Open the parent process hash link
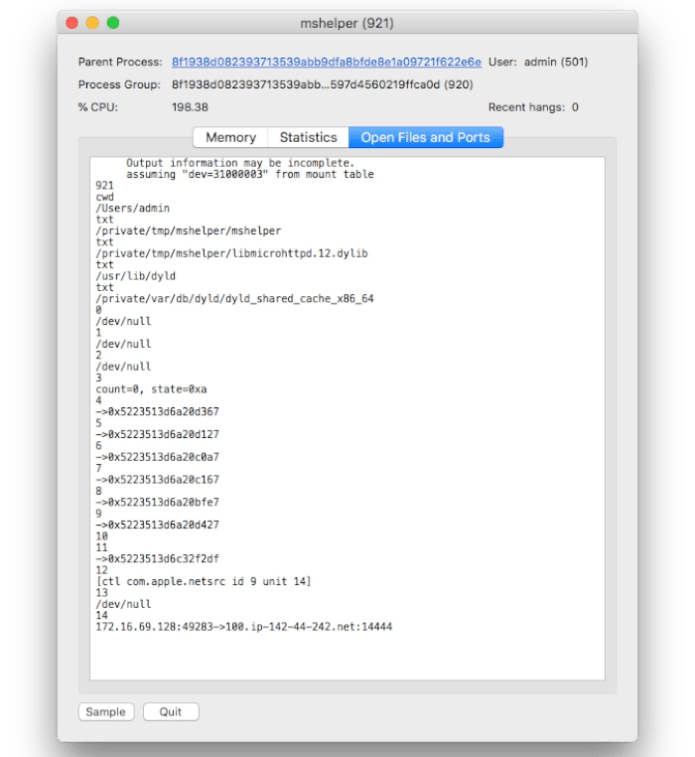The image size is (695, 757). [326, 62]
